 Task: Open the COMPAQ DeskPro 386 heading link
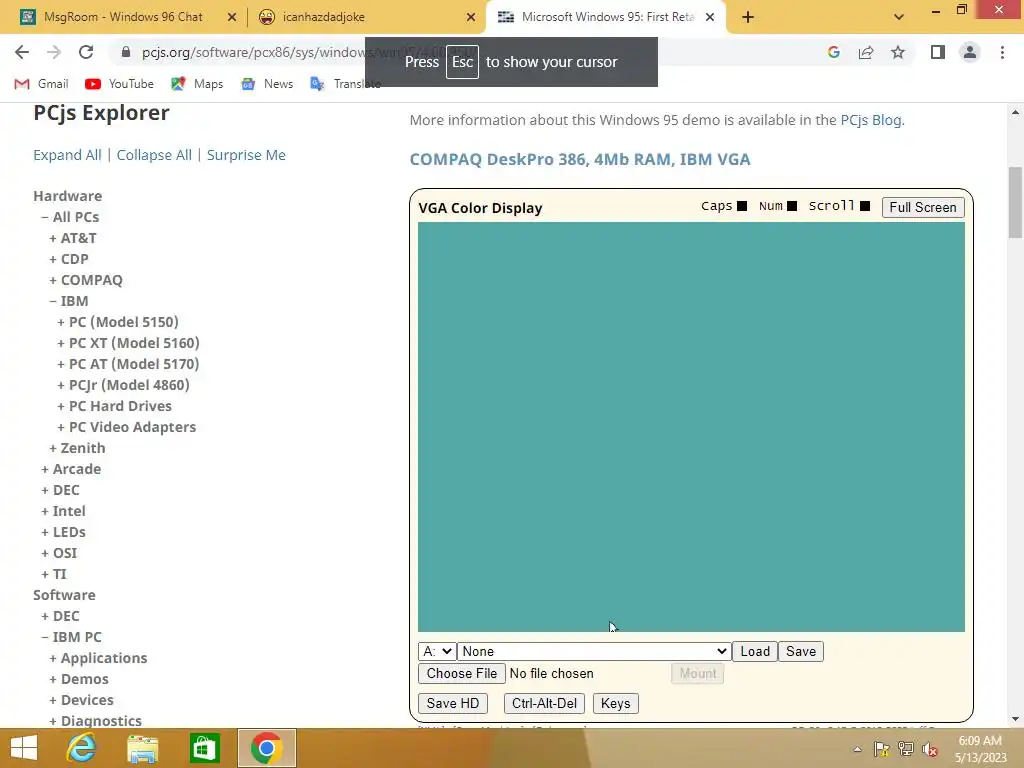[x=580, y=159]
